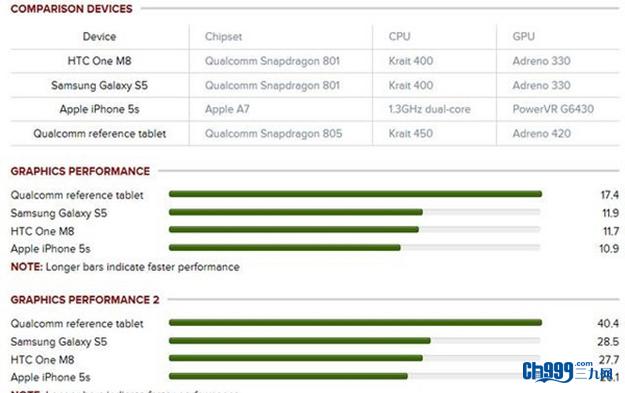Click the Samsung Galaxy S5 28.5 bar
Viewport: 625px width, 393px height.
coord(300,340)
